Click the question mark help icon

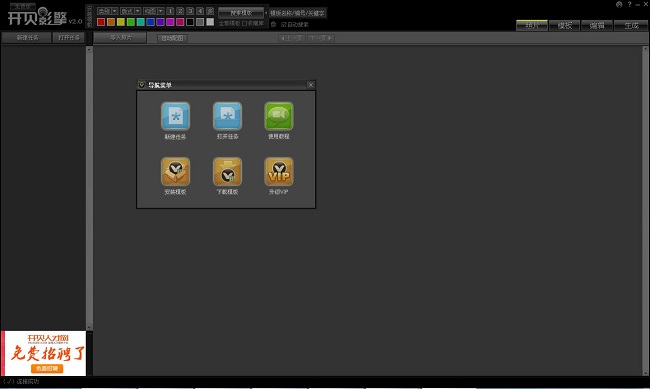click(x=629, y=5)
